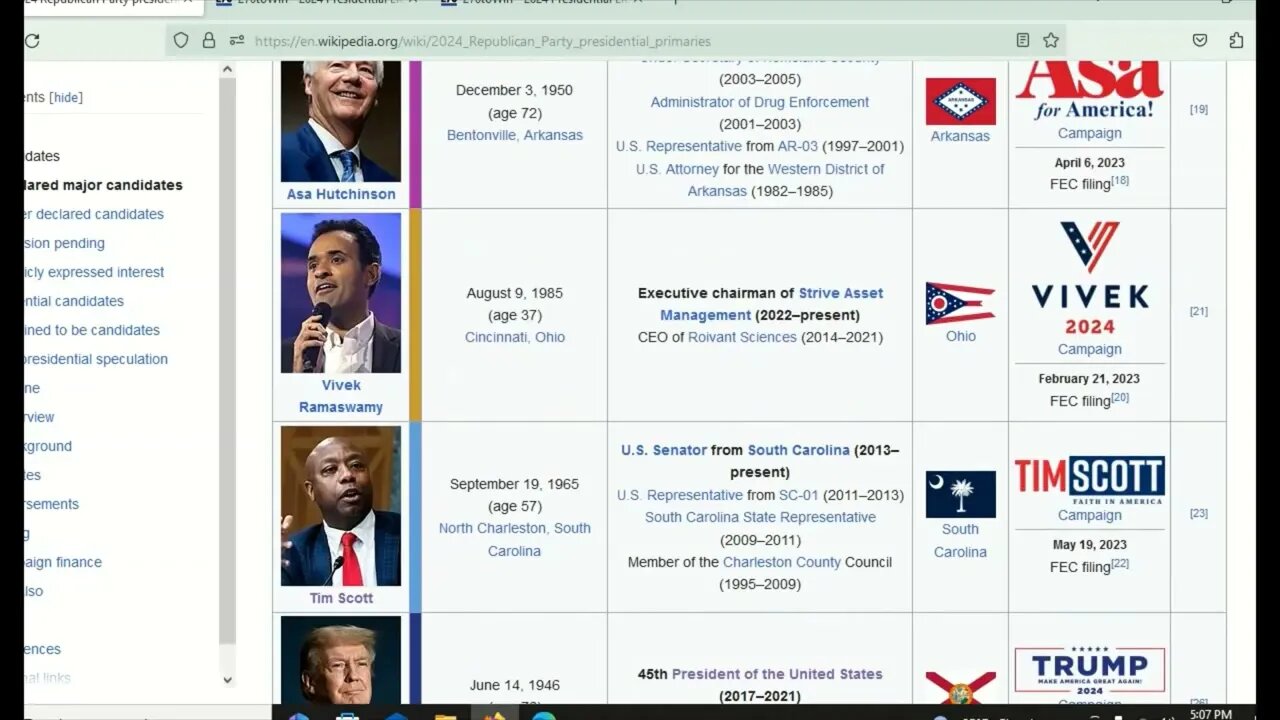
Task: Open the Asa Hutchinson name link
Action: pyautogui.click(x=341, y=194)
